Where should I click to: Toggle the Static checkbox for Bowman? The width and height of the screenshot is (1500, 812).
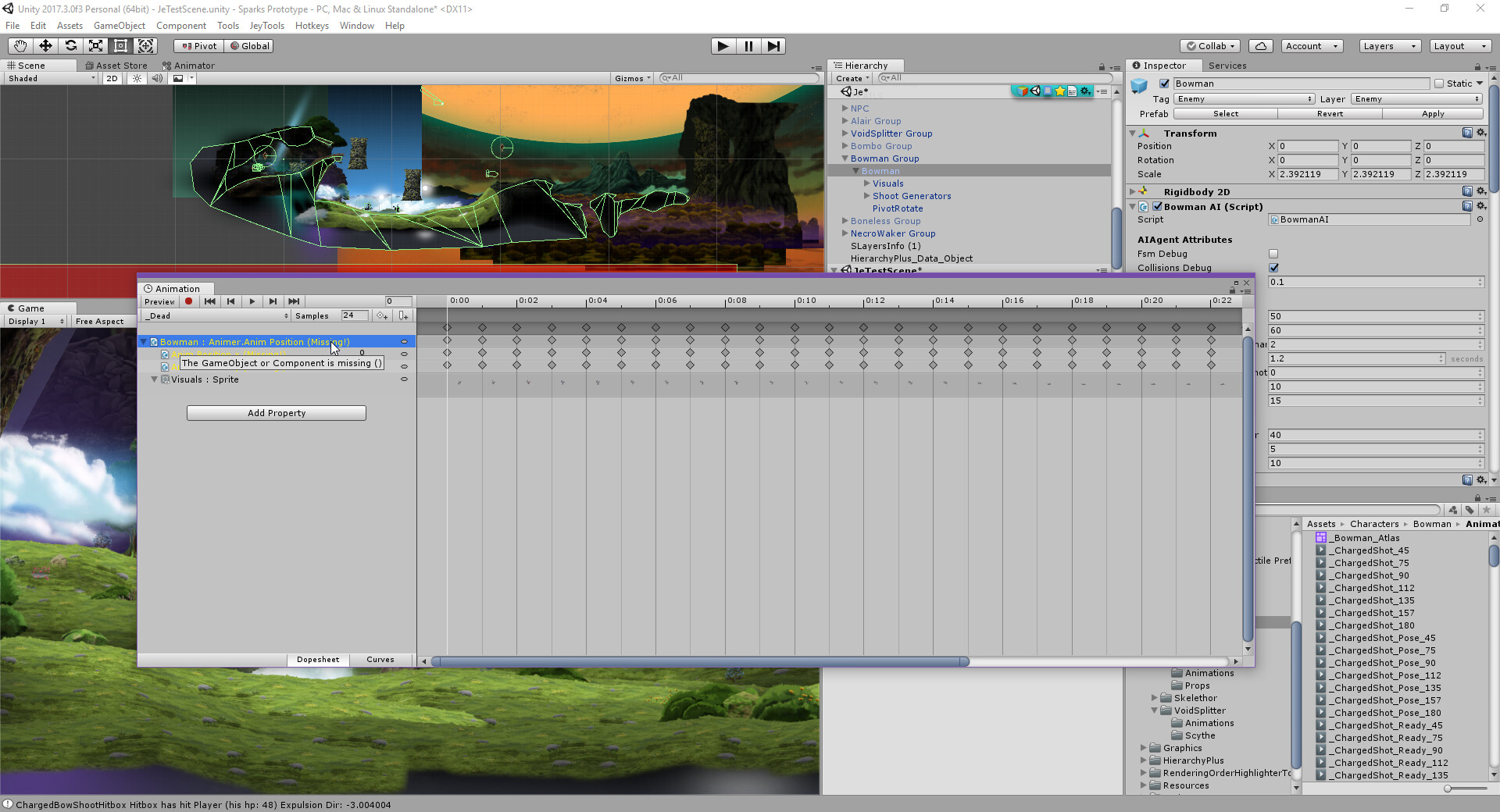pos(1438,84)
